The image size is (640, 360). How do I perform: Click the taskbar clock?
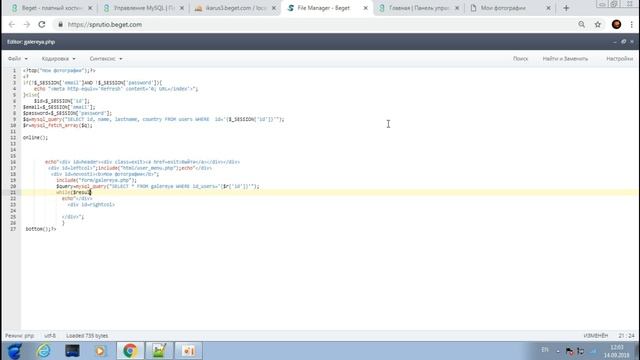pyautogui.click(x=617, y=351)
